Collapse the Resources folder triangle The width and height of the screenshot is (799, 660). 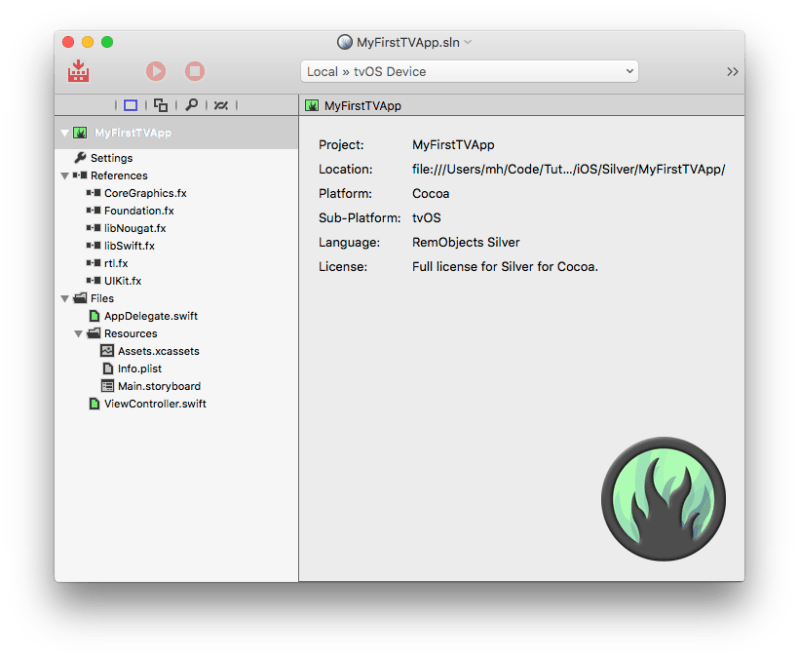pos(78,334)
